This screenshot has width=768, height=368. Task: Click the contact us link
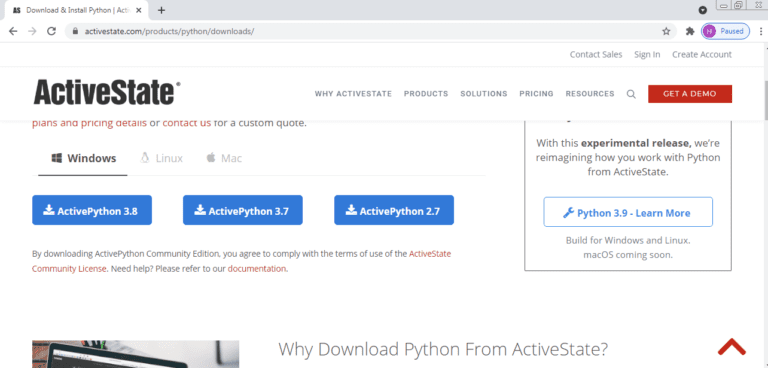tap(187, 123)
